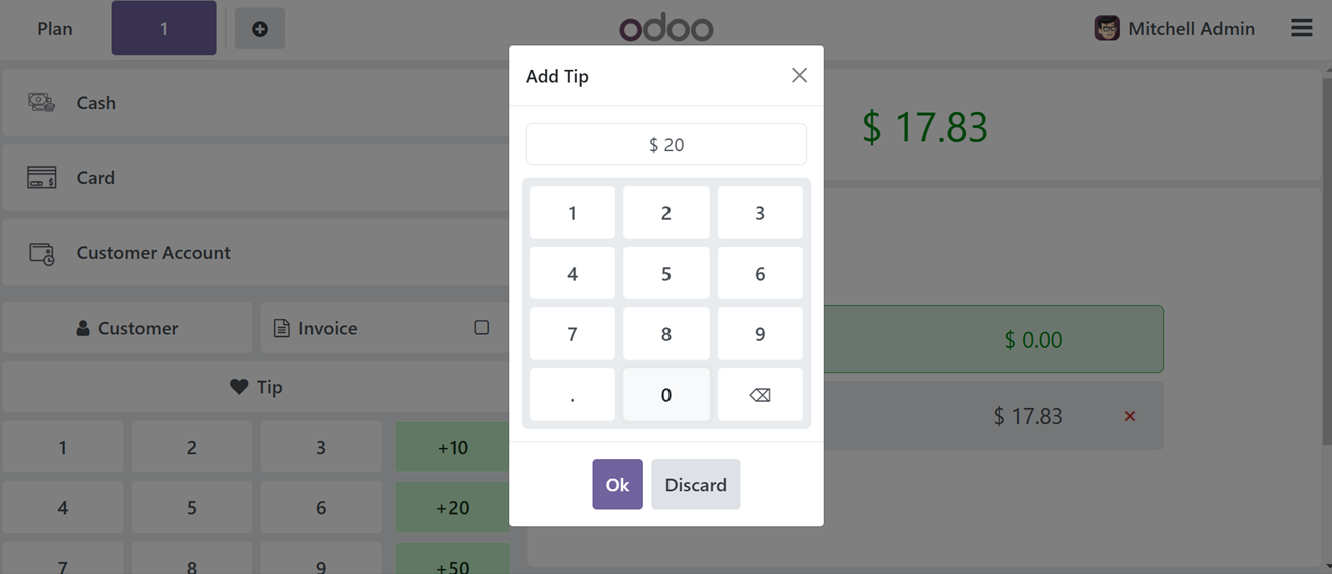Tap the decimal point key
Image resolution: width=1332 pixels, height=574 pixels.
(572, 395)
